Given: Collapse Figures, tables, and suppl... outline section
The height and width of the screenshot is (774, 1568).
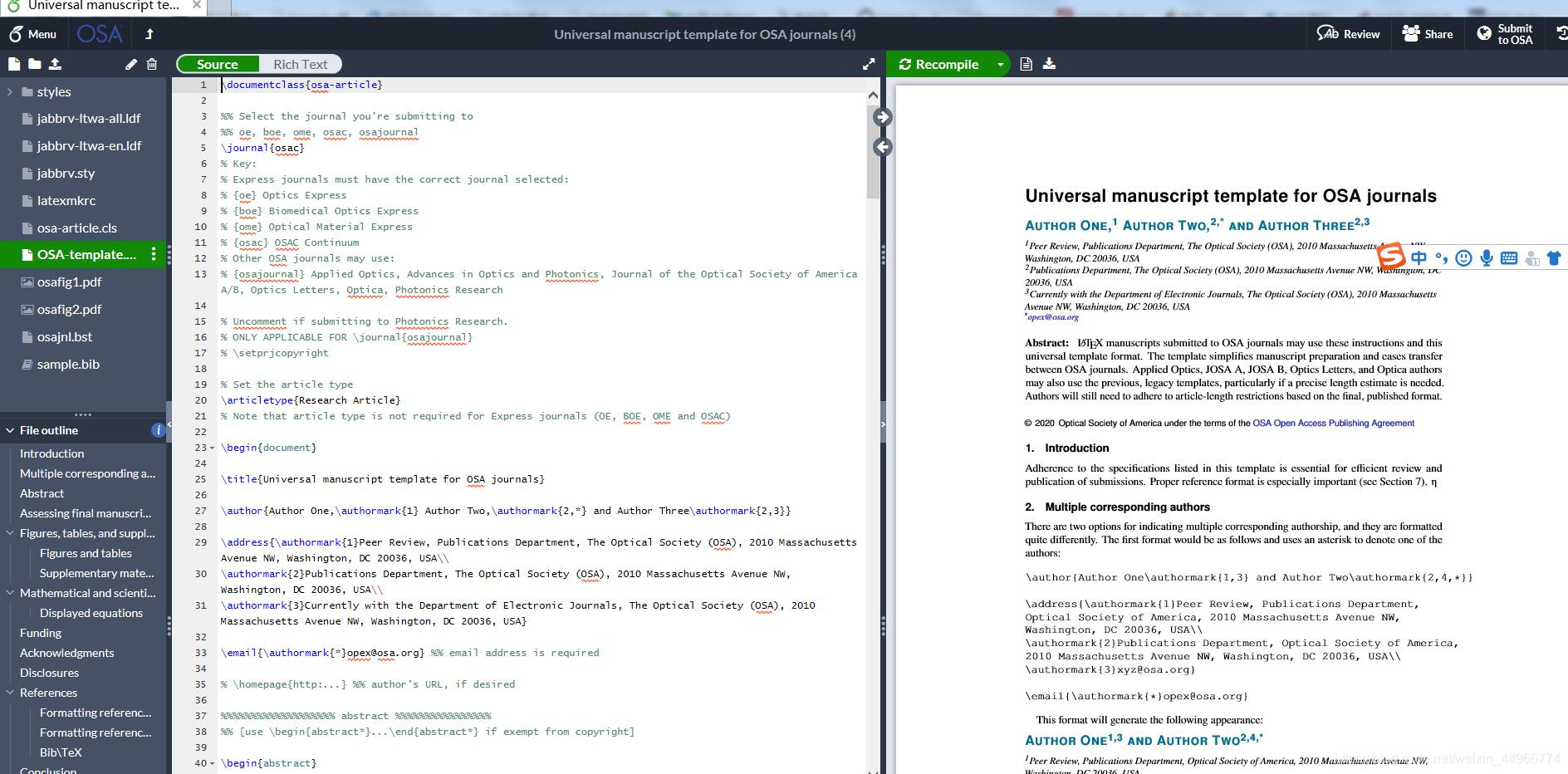Looking at the screenshot, I should (x=10, y=533).
